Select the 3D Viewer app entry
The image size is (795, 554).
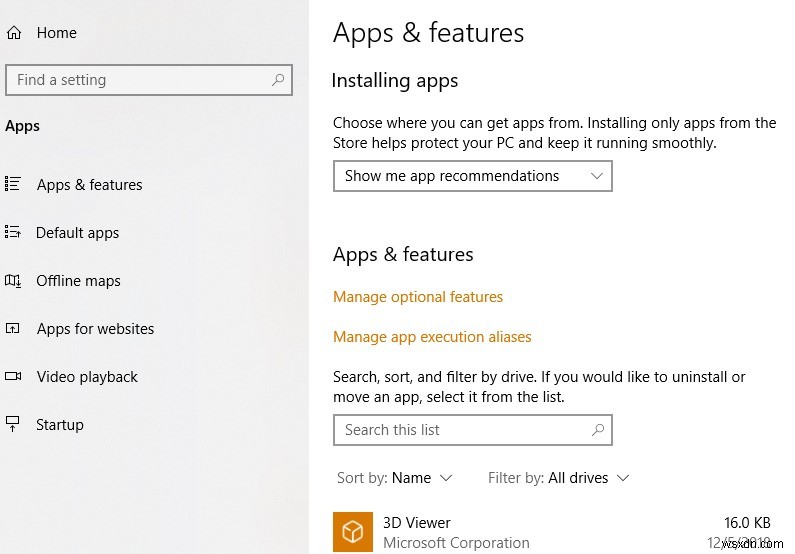pos(552,532)
